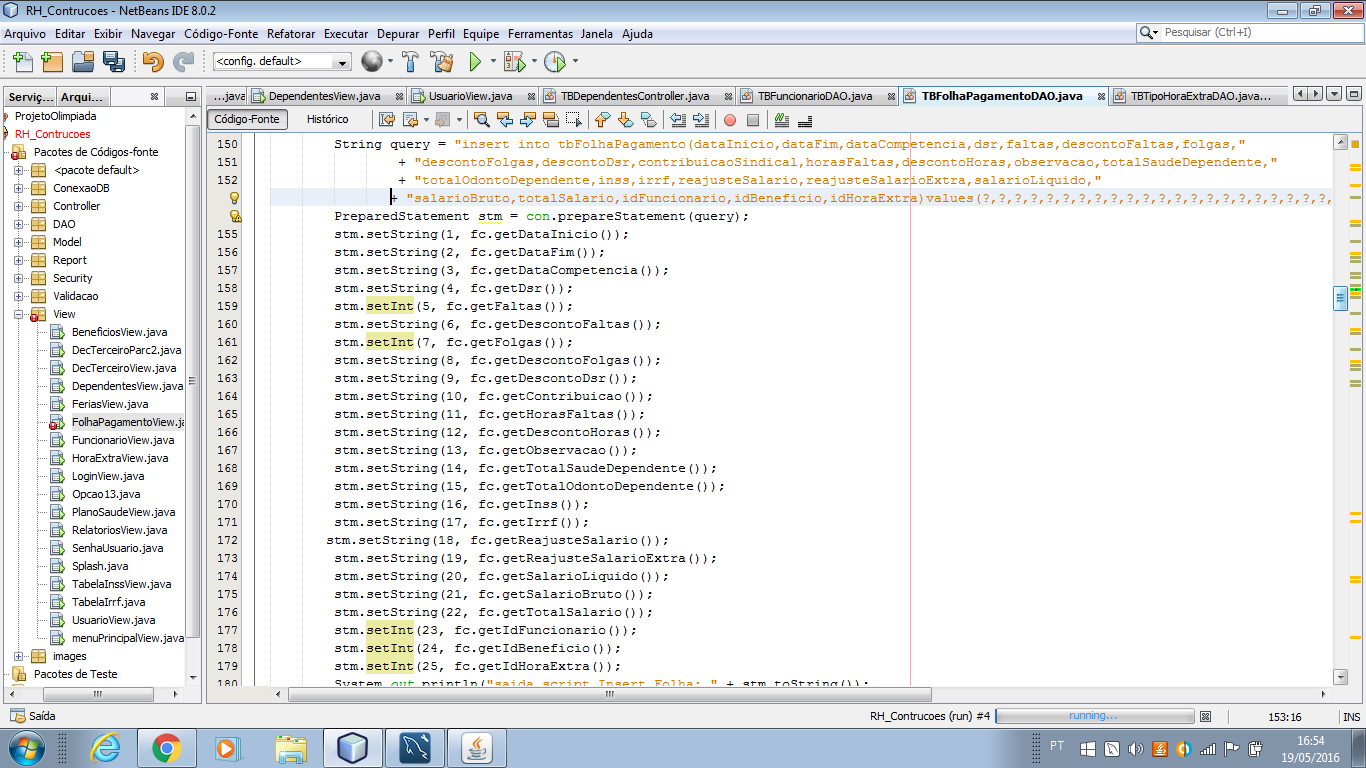Viewport: 1366px width, 768px height.
Task: Click red Start Macro Recording icon
Action: [x=729, y=120]
